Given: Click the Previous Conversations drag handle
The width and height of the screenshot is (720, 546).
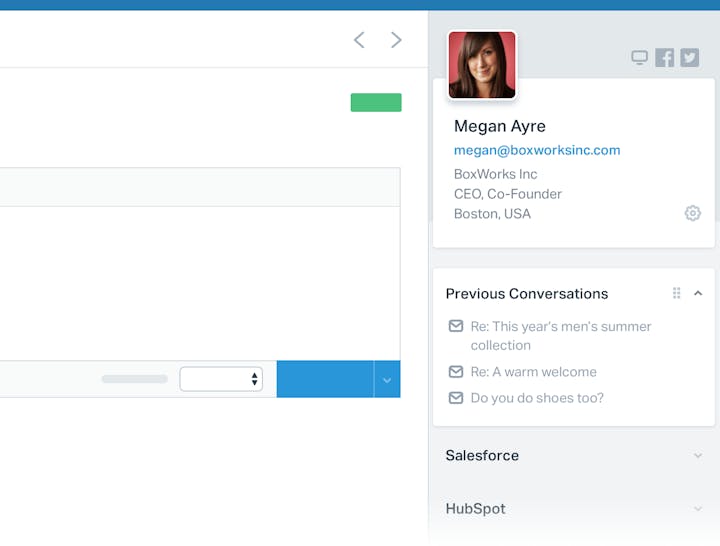Looking at the screenshot, I should tap(676, 293).
